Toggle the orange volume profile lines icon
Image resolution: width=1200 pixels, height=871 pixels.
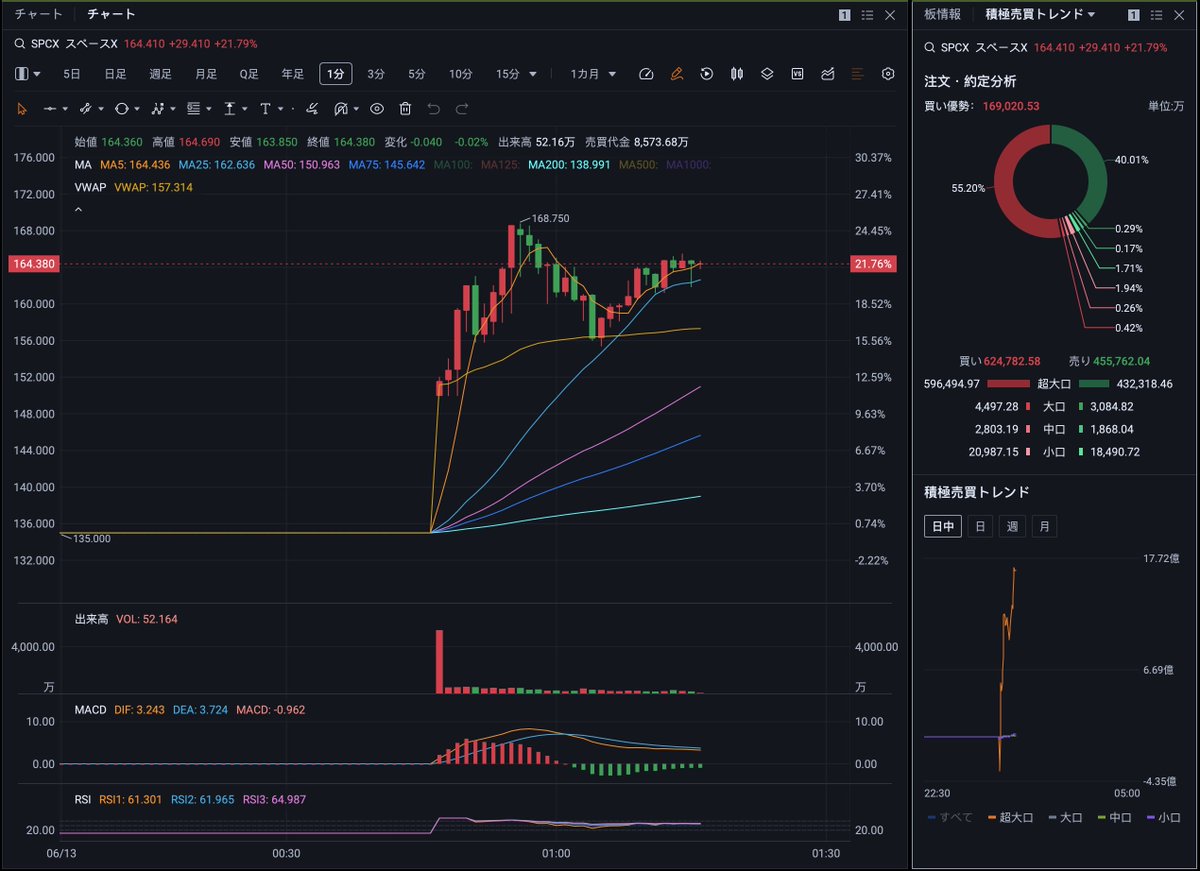(x=858, y=74)
